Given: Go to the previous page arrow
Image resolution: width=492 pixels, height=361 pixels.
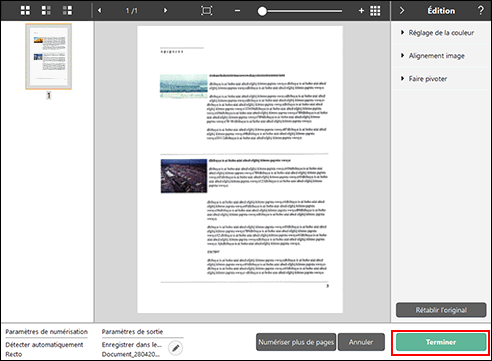Looking at the screenshot, I should coord(99,11).
